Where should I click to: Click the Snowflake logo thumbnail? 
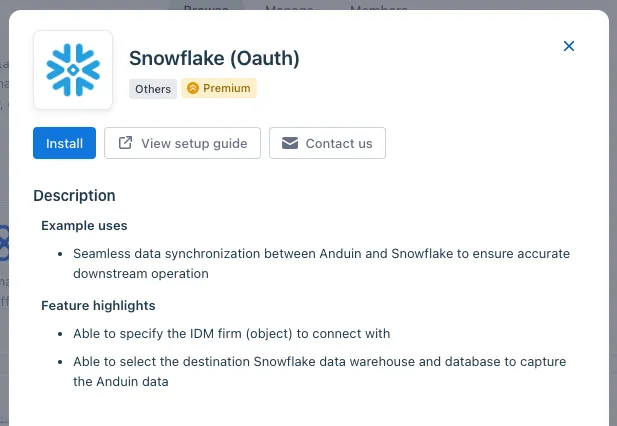point(73,70)
